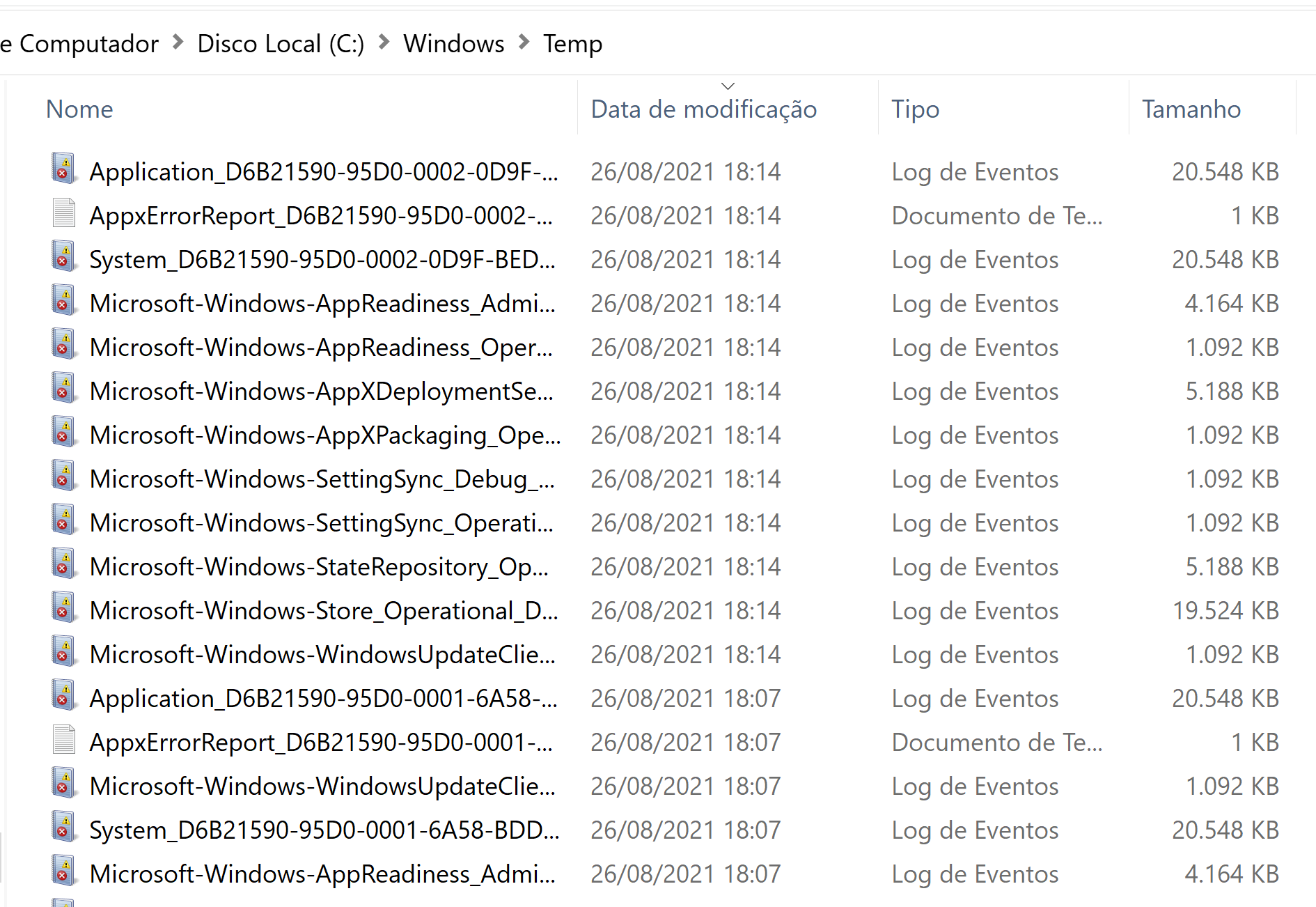Click icon of Microsoft-Windows-StateRepository_Op file
The image size is (1316, 907).
click(64, 564)
